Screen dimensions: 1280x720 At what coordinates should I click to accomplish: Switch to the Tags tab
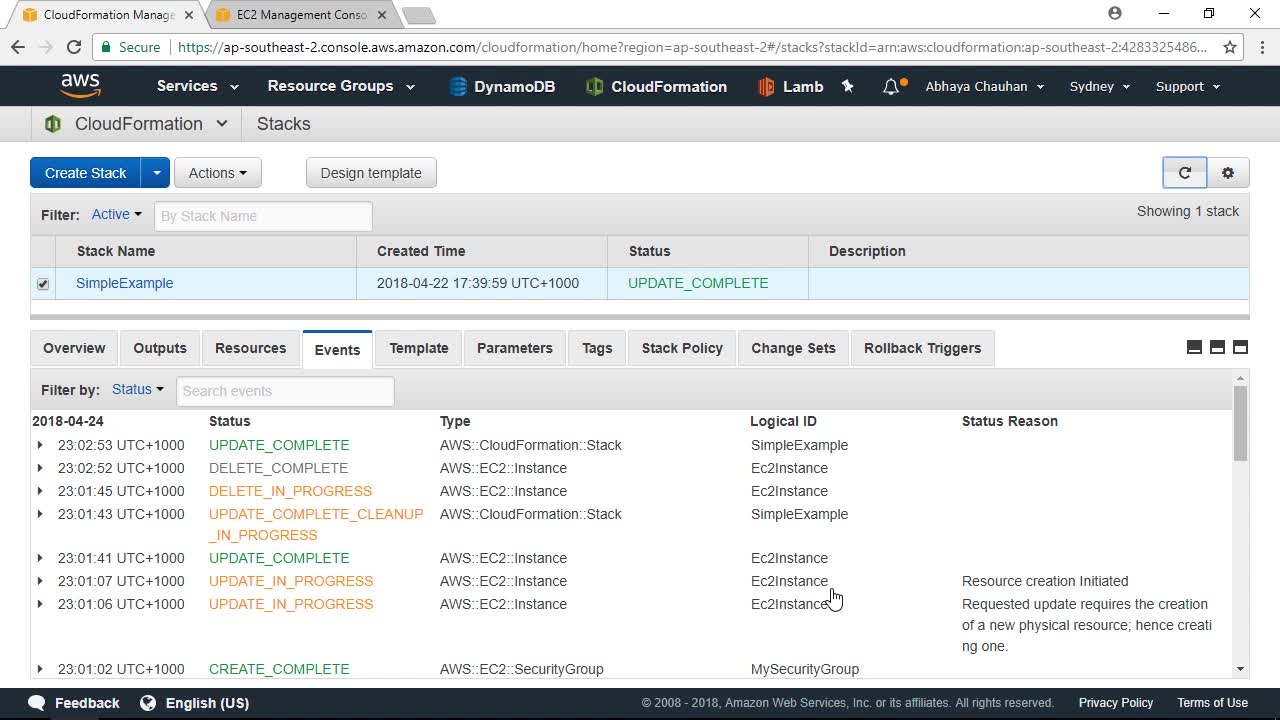coord(597,348)
